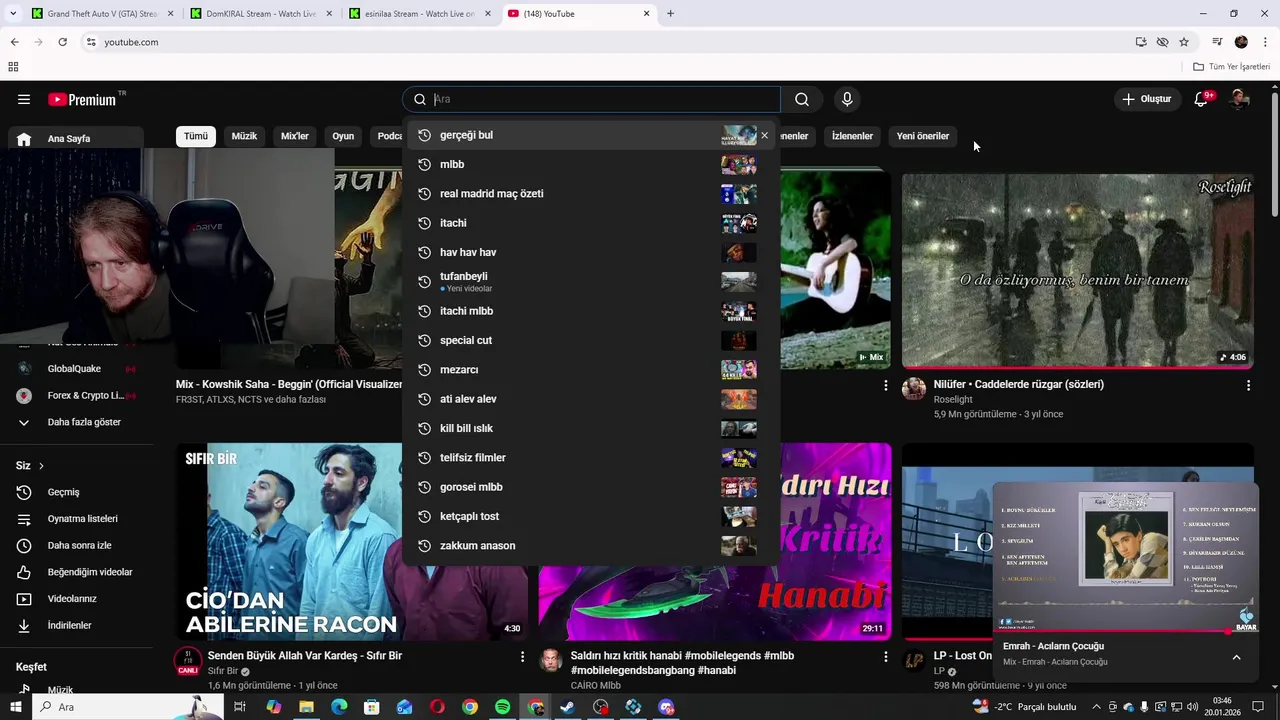This screenshot has height=720, width=1280.
Task: Open Steam from the taskbar
Action: 568,707
